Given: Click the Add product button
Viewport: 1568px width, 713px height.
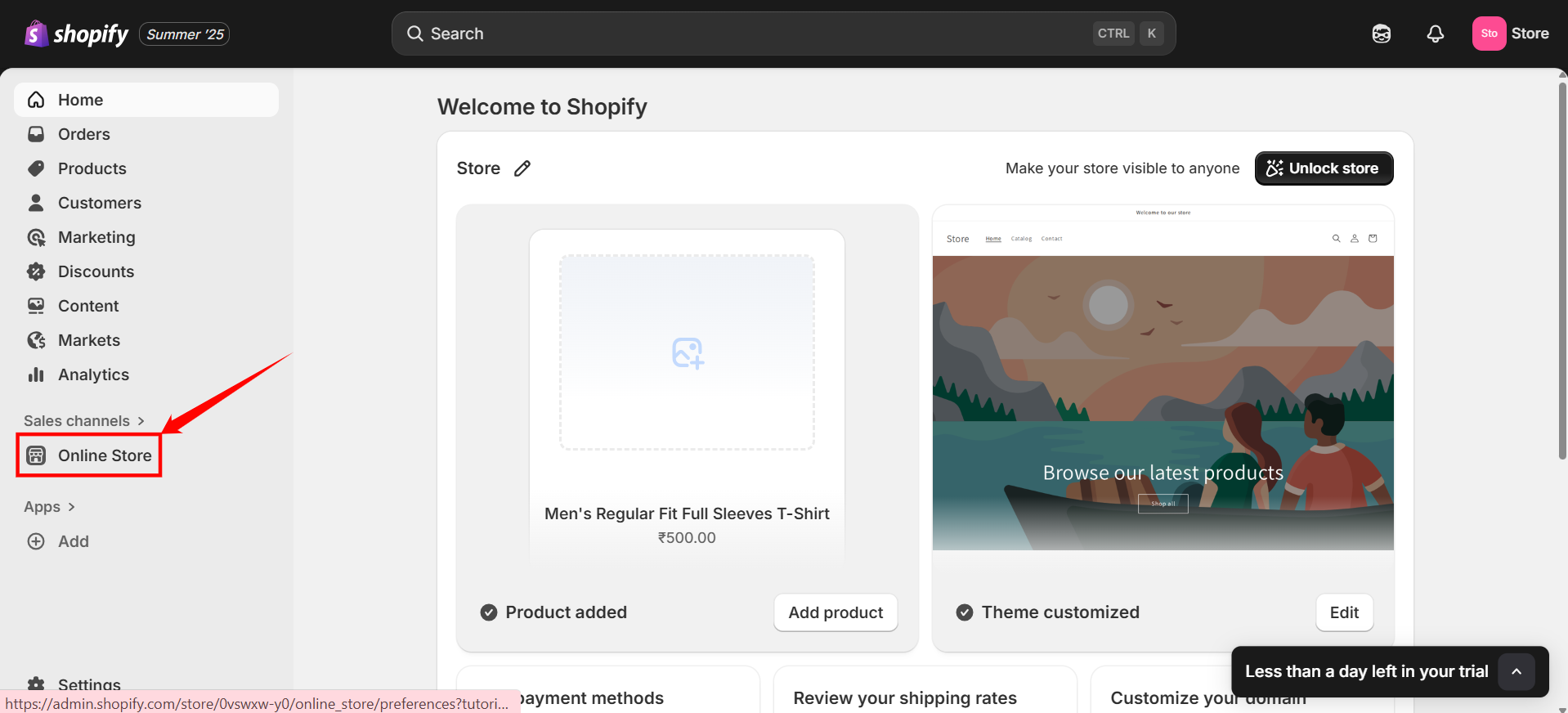Looking at the screenshot, I should (x=836, y=612).
